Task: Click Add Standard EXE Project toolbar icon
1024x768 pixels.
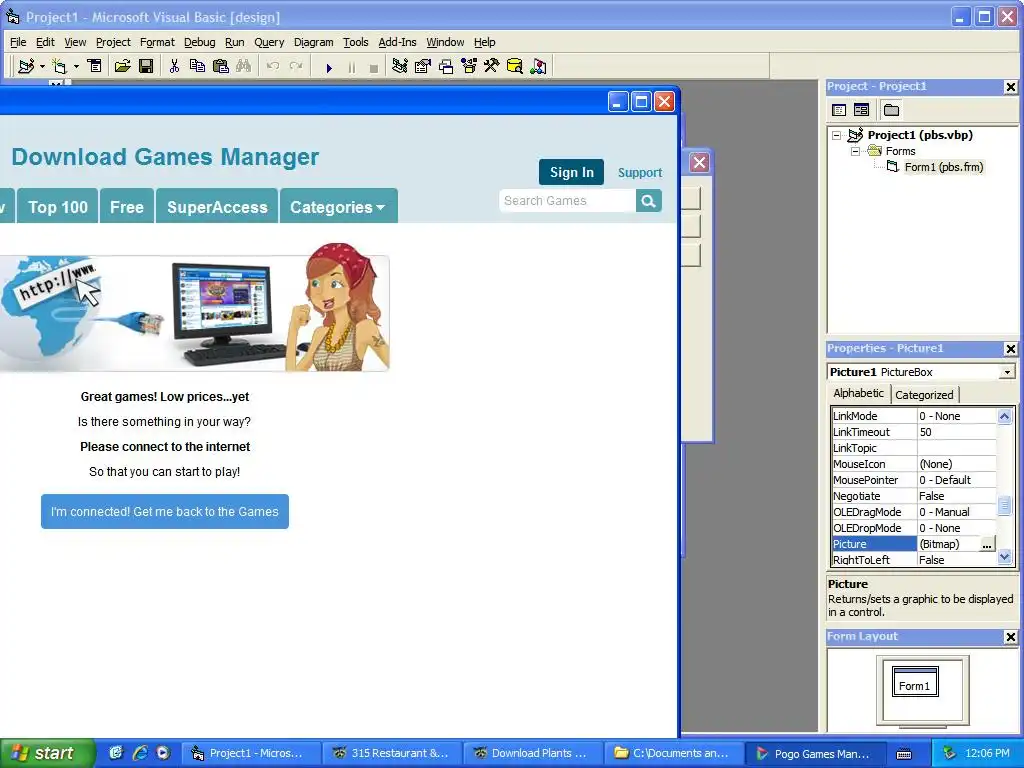Action: [x=26, y=66]
